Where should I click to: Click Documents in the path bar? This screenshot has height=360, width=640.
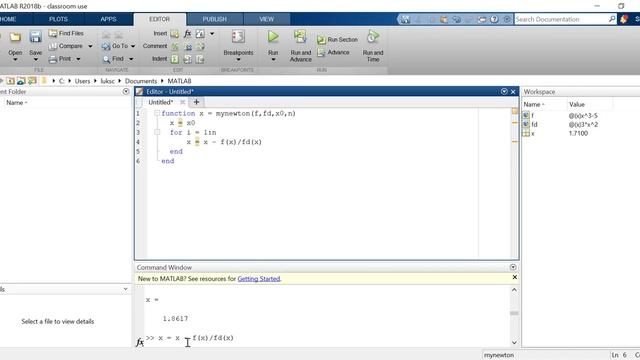141,81
